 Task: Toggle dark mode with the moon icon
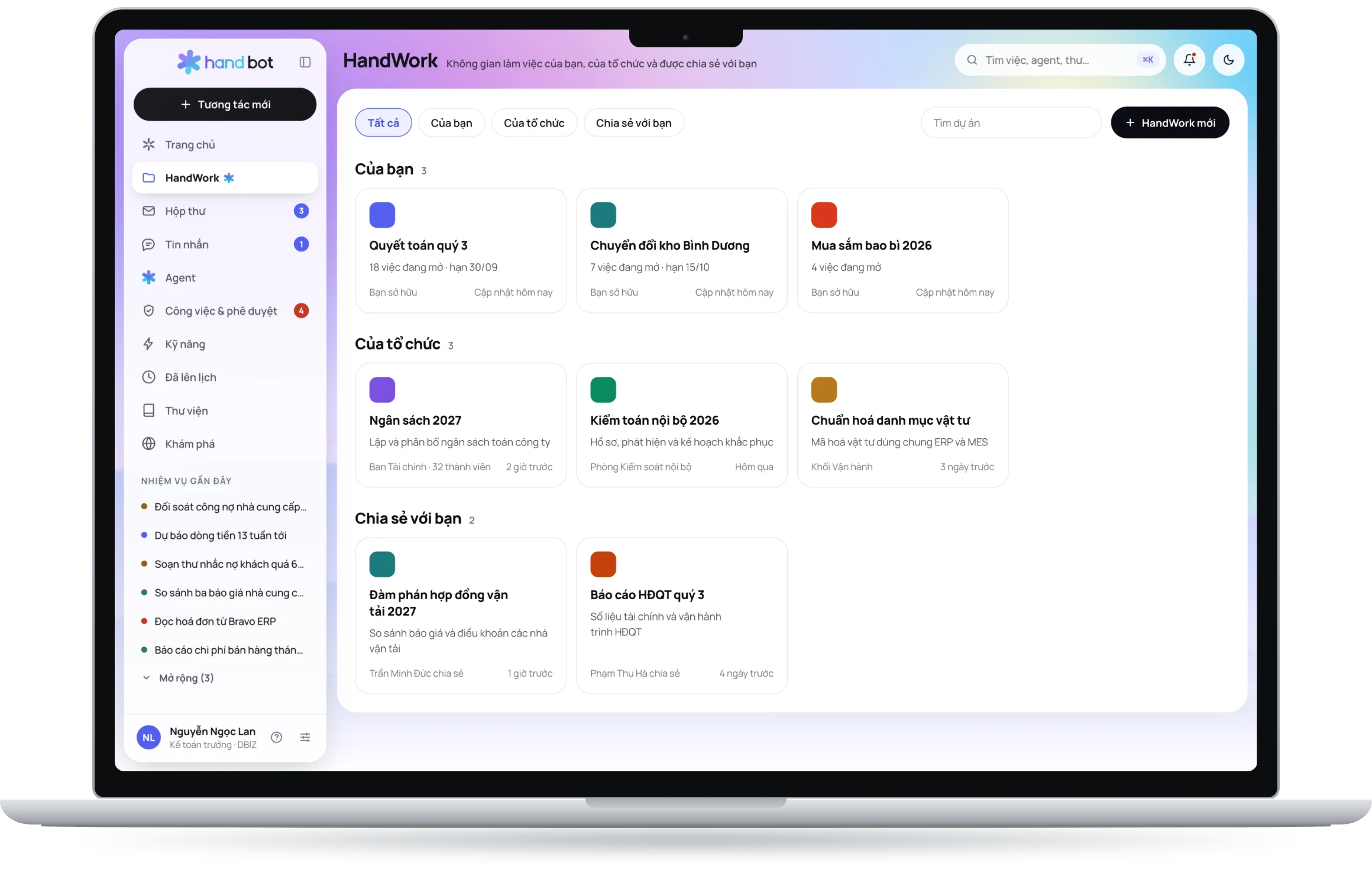coord(1228,60)
